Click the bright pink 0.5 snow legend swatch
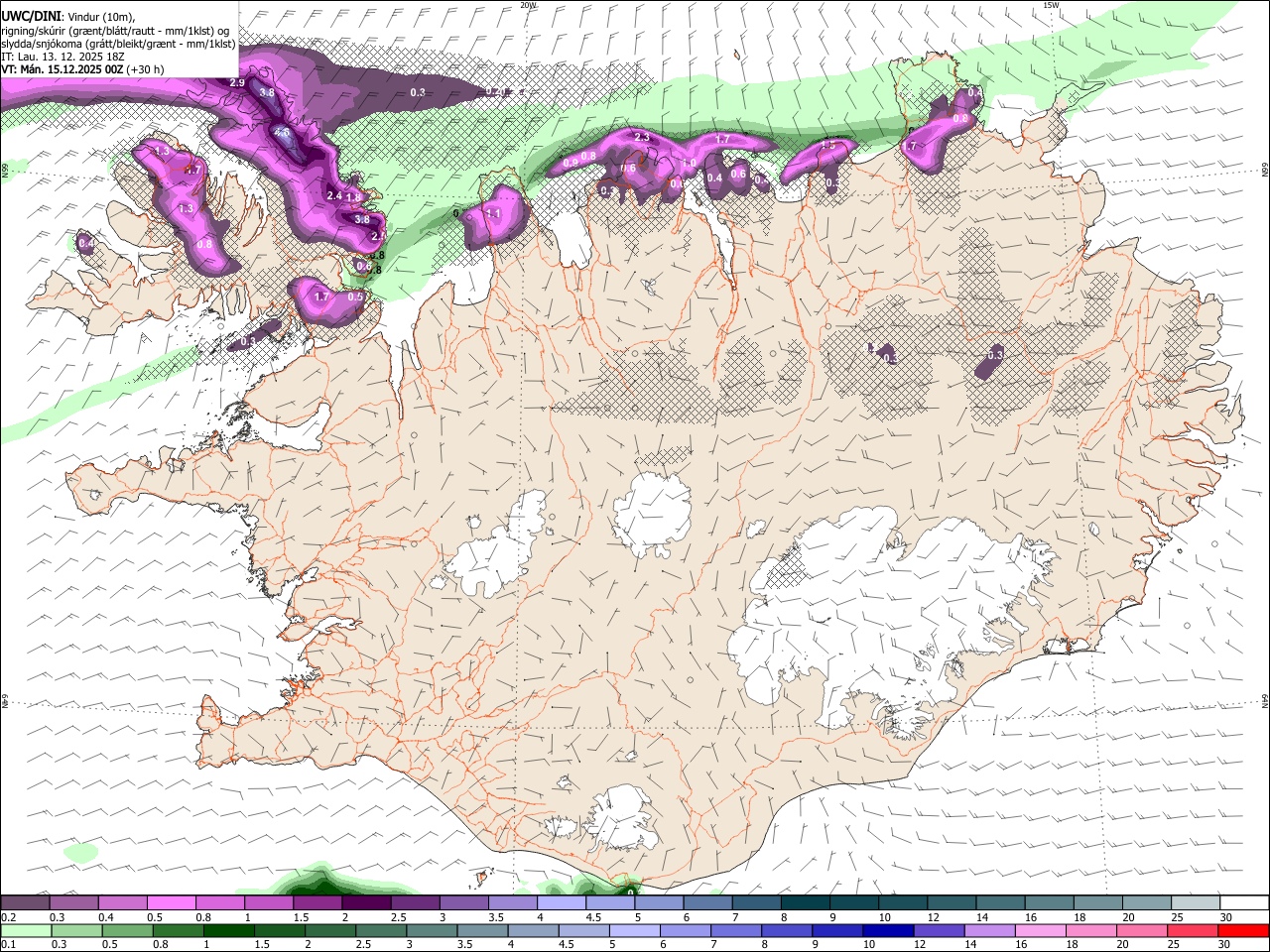The image size is (1270, 952). click(172, 902)
